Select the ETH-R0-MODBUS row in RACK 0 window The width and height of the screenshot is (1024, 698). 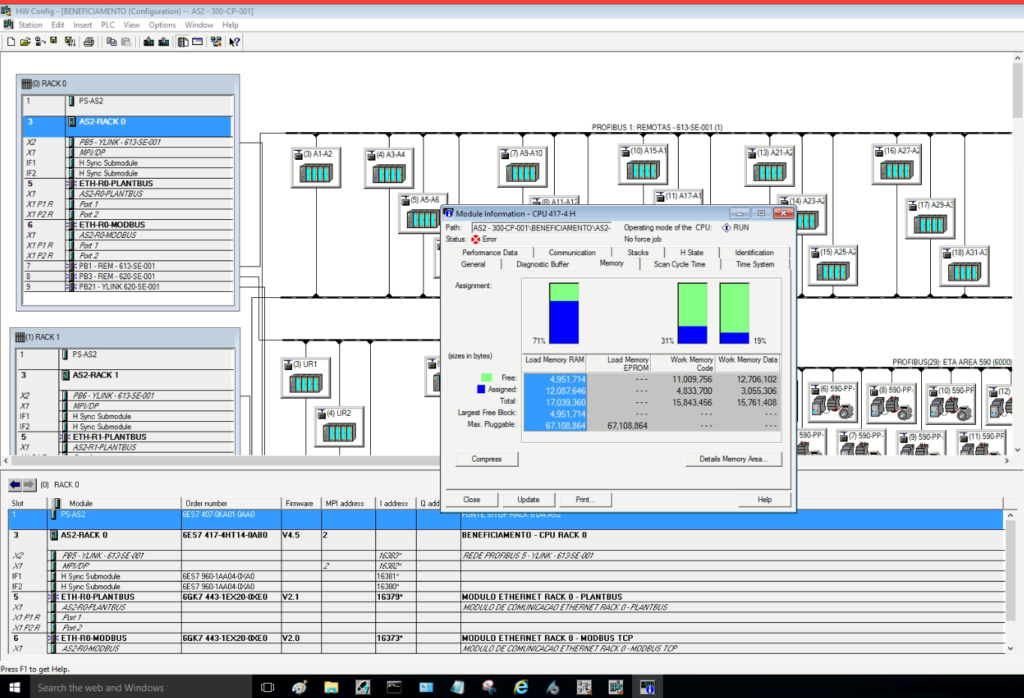coord(127,225)
